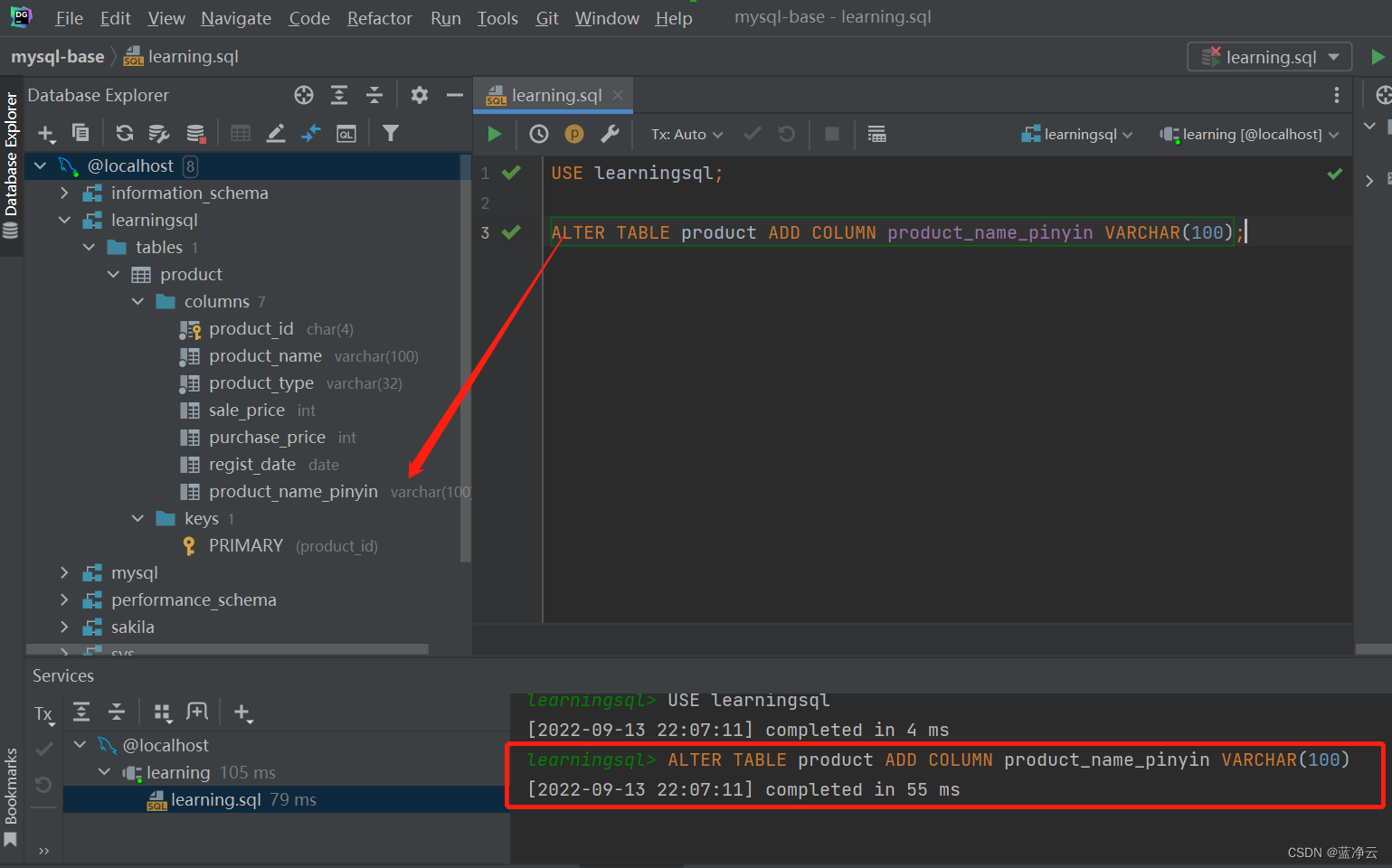The image size is (1392, 868).
Task: Click the Commit checkmark in editor toolbar
Action: pyautogui.click(x=753, y=134)
